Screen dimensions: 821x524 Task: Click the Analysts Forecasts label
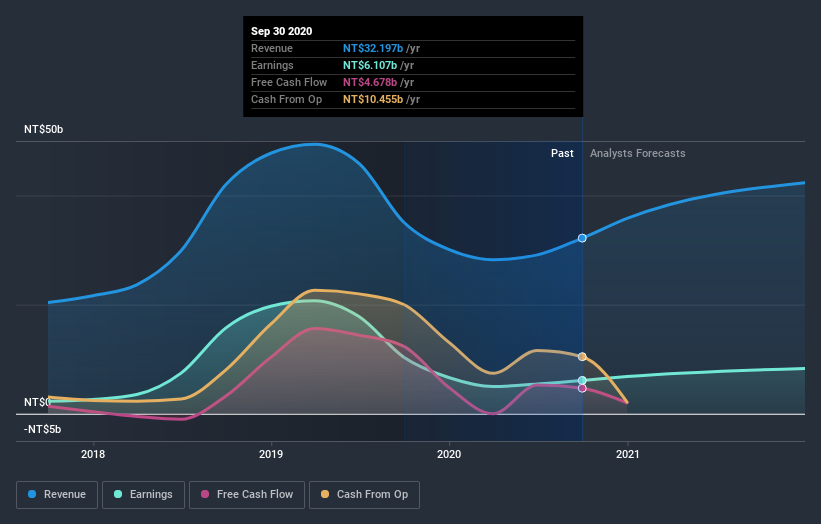coord(638,153)
